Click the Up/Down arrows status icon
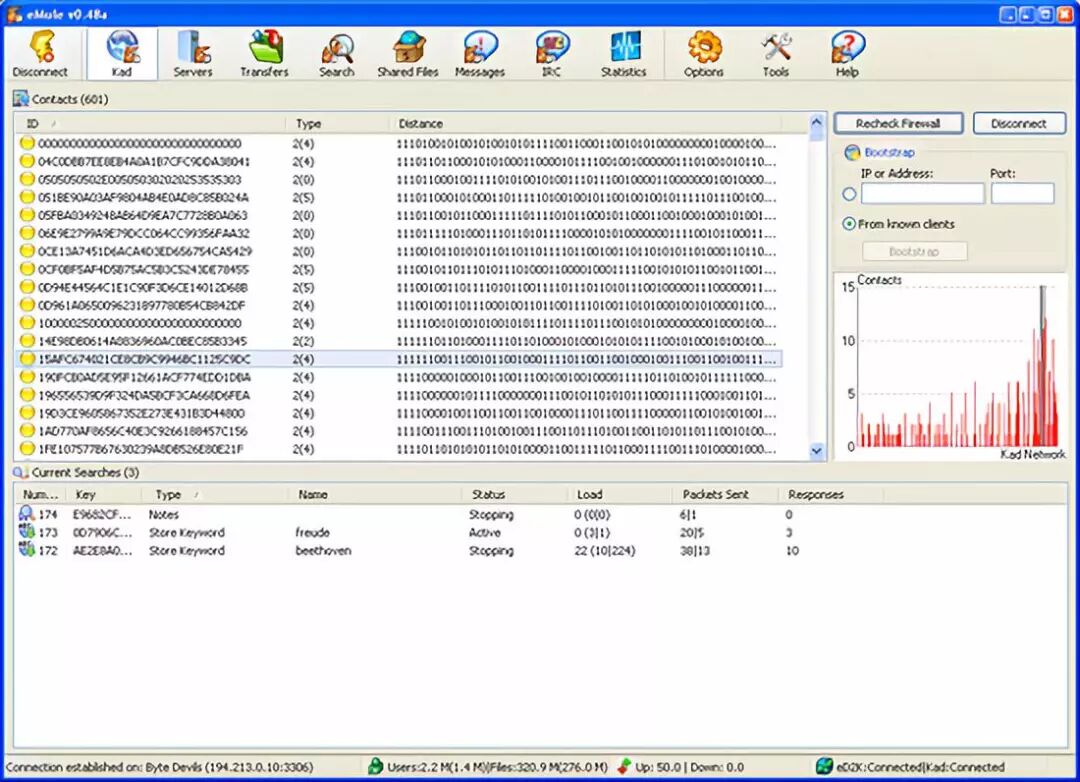 tap(624, 766)
